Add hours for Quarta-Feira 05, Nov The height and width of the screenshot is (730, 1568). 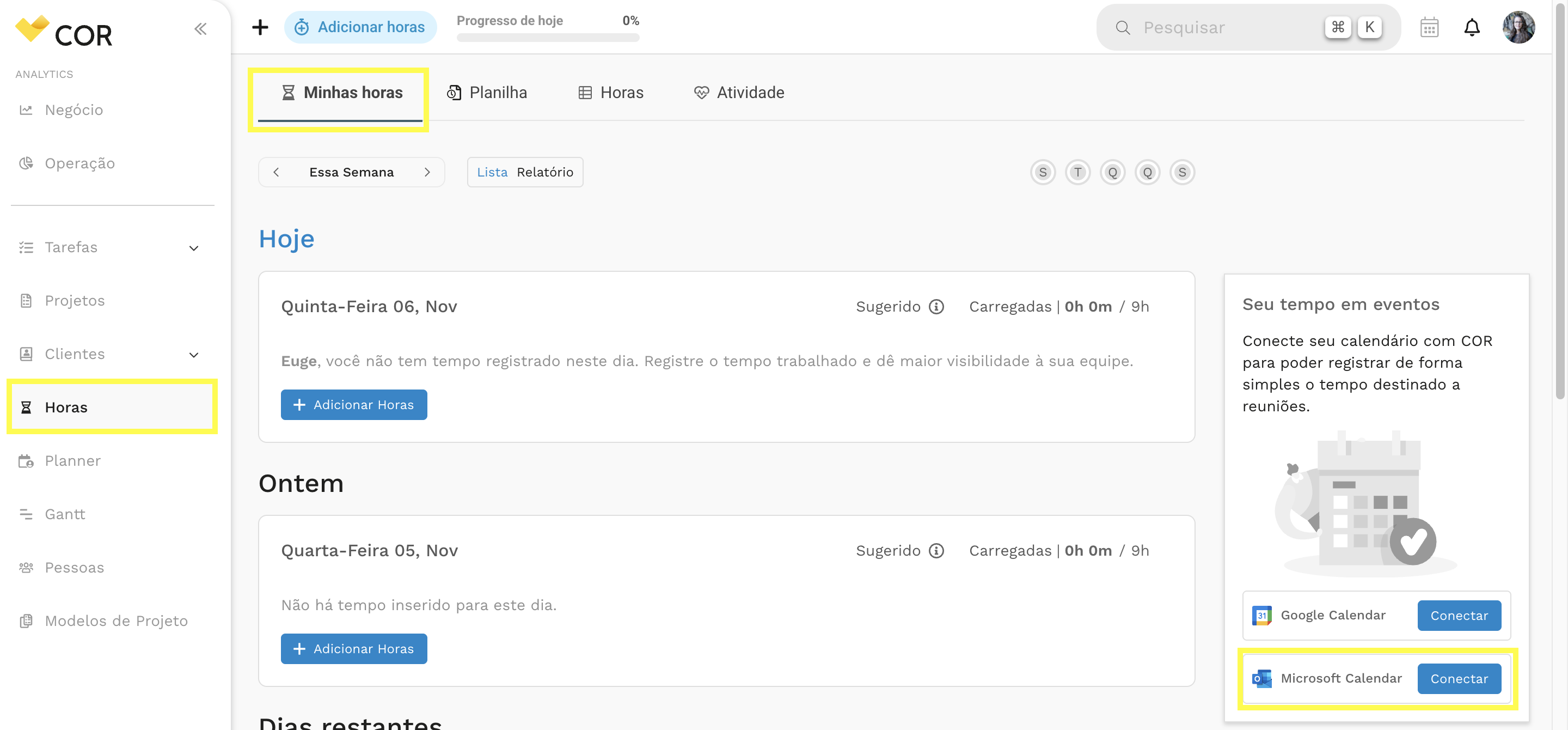tap(354, 649)
